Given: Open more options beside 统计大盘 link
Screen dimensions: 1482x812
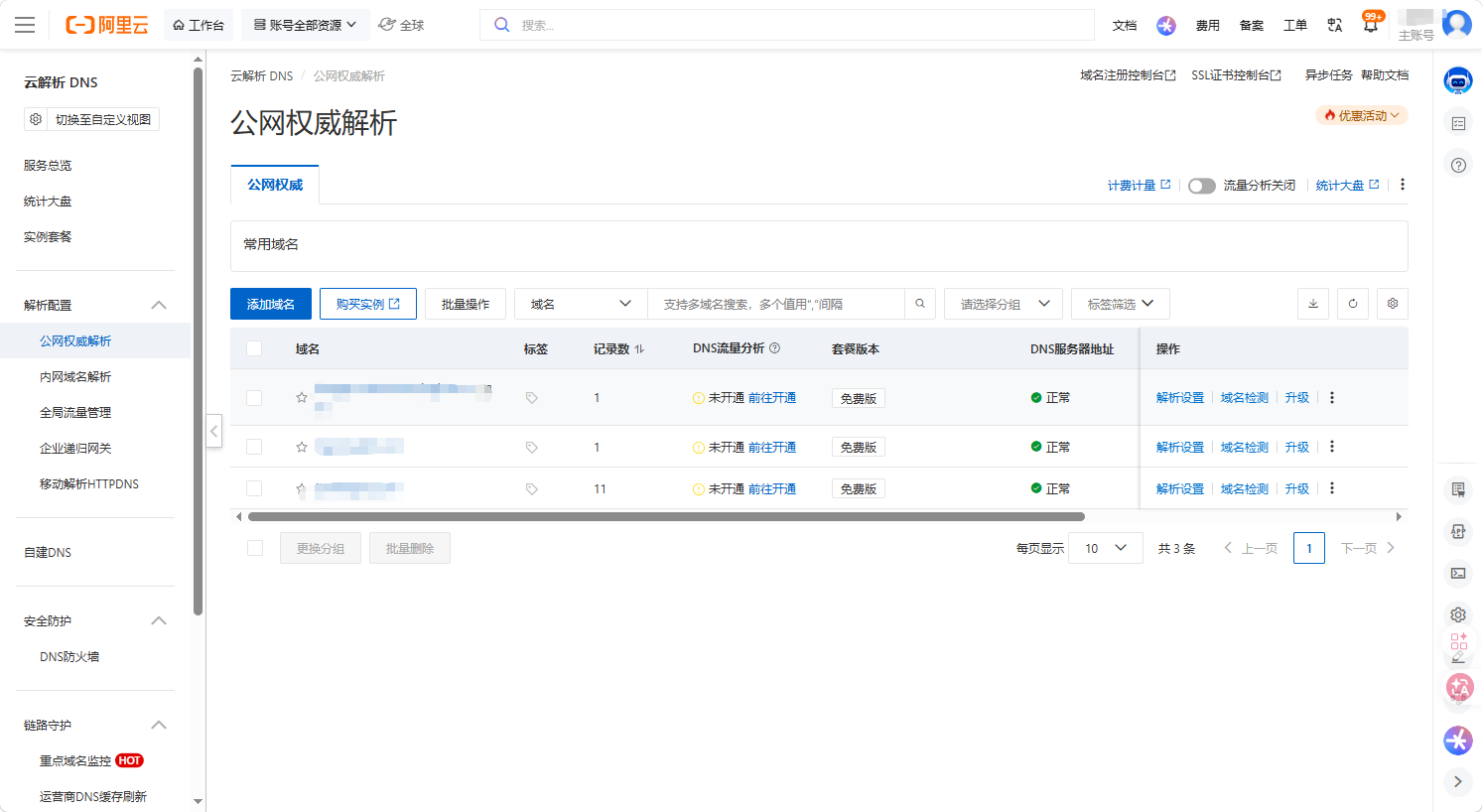Looking at the screenshot, I should 1403,185.
